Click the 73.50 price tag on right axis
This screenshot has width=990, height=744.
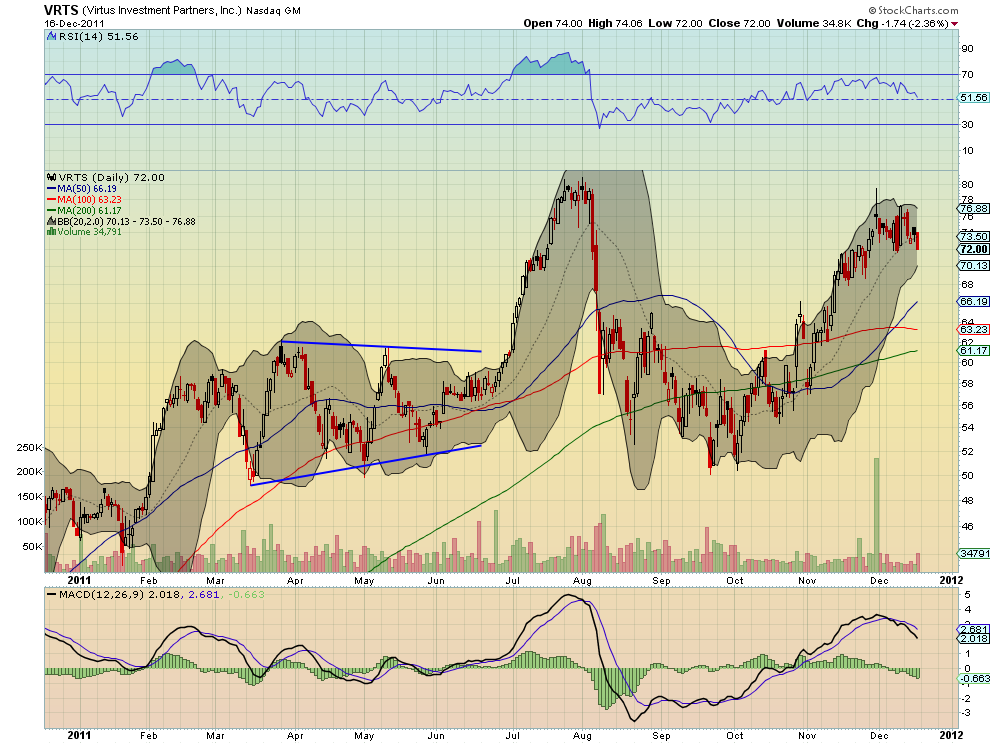pyautogui.click(x=974, y=236)
